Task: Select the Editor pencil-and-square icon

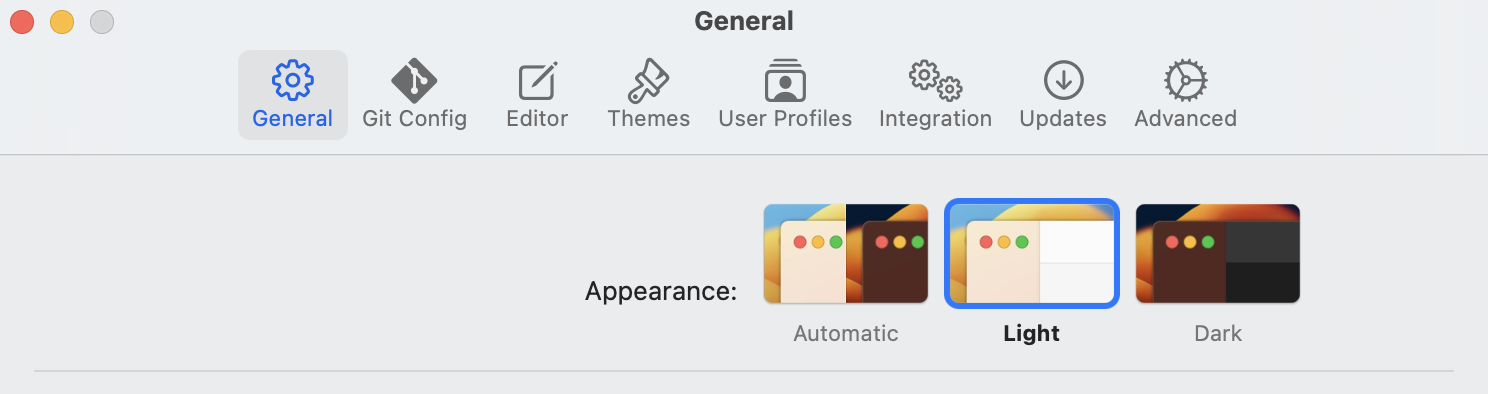Action: click(x=537, y=81)
